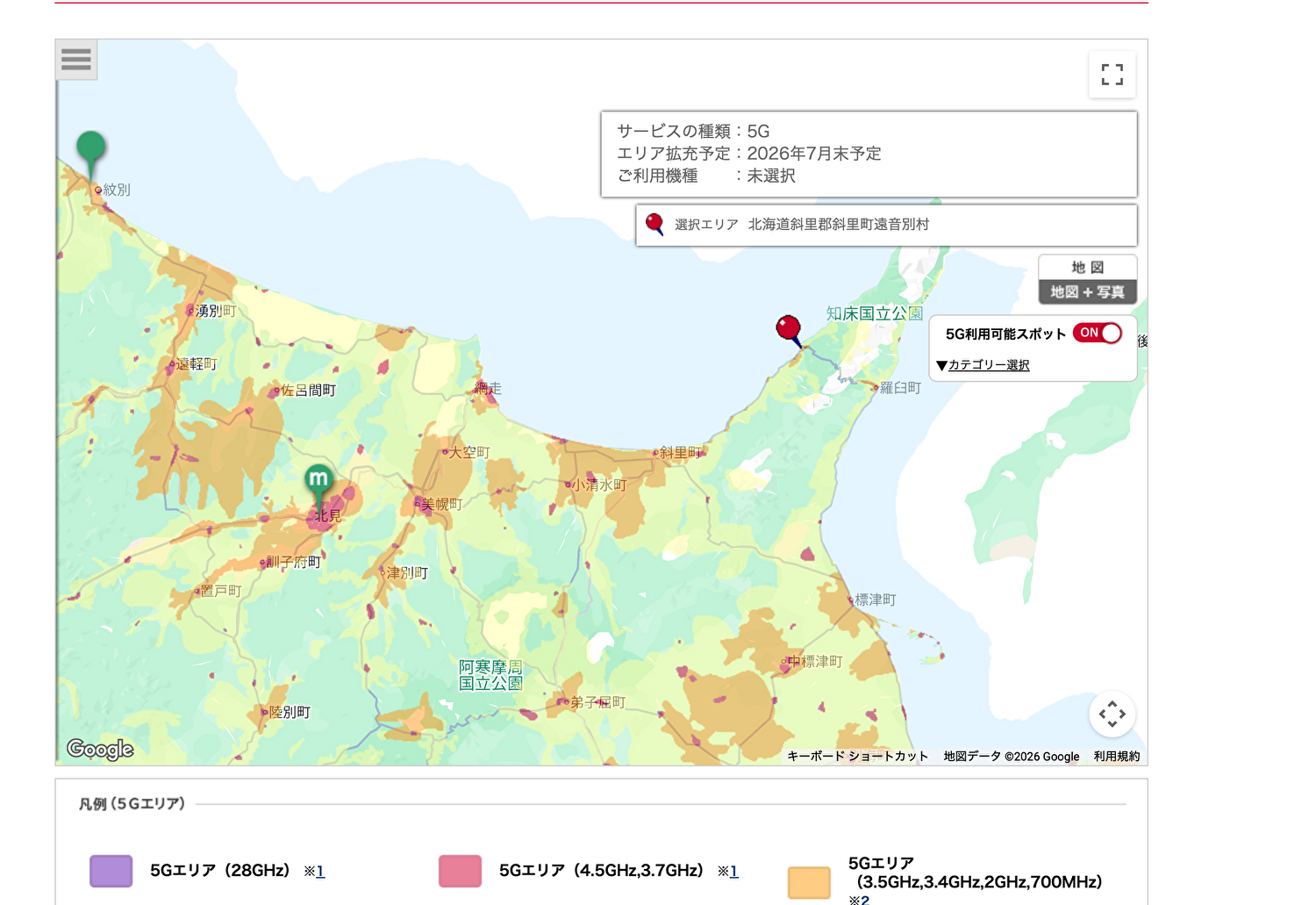Toggle fullscreen map view
The height and width of the screenshot is (905, 1316).
pos(1112,75)
